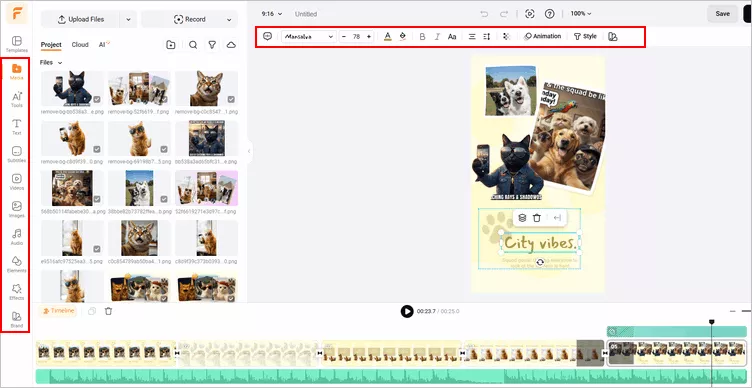Click the flip icon in floating toolbar
Screen dimensions: 752x388
pos(557,218)
